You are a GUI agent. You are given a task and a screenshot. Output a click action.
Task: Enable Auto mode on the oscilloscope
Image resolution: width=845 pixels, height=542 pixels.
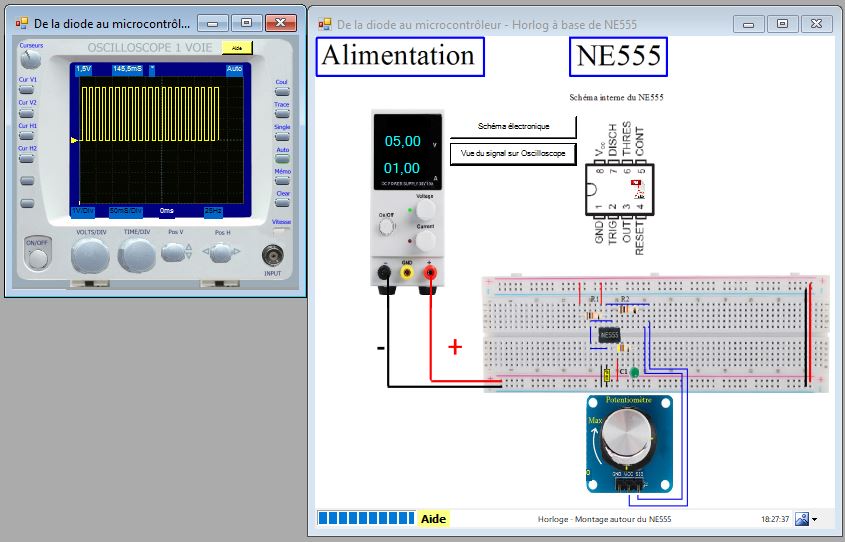pyautogui.click(x=282, y=160)
